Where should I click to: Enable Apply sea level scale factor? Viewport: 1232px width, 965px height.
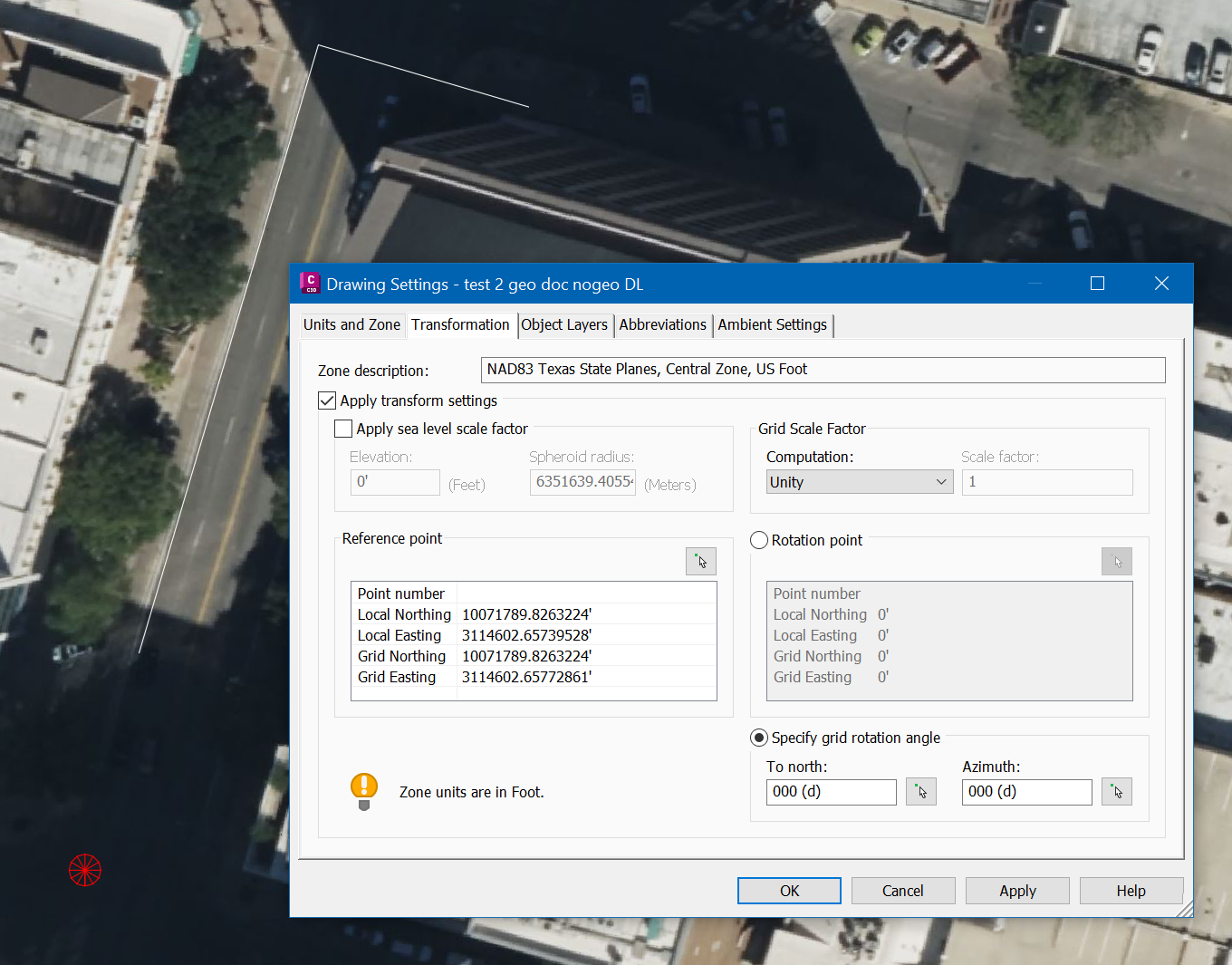(342, 428)
